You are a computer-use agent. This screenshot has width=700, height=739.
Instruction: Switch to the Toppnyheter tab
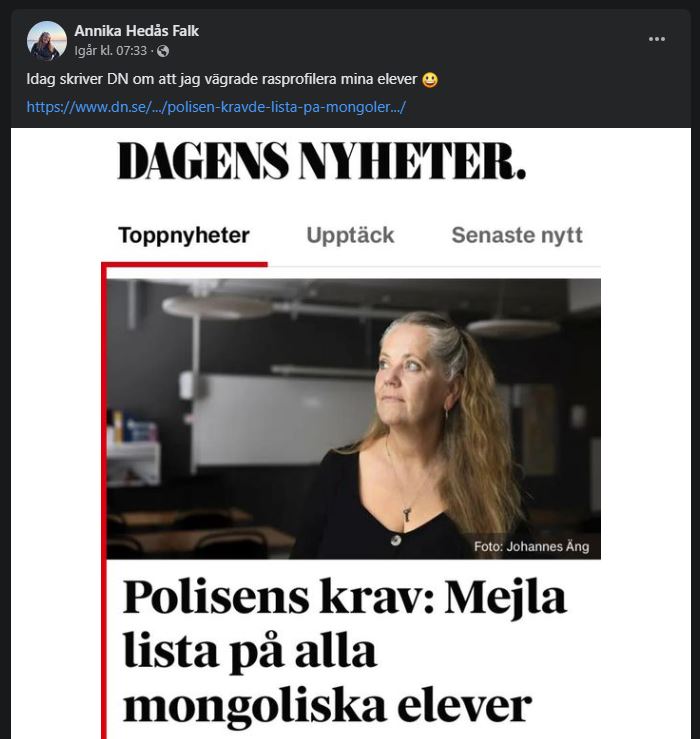point(184,236)
